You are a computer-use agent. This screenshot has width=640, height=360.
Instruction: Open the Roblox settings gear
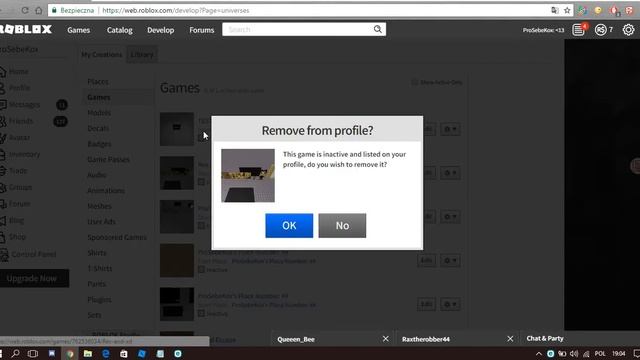click(x=628, y=30)
